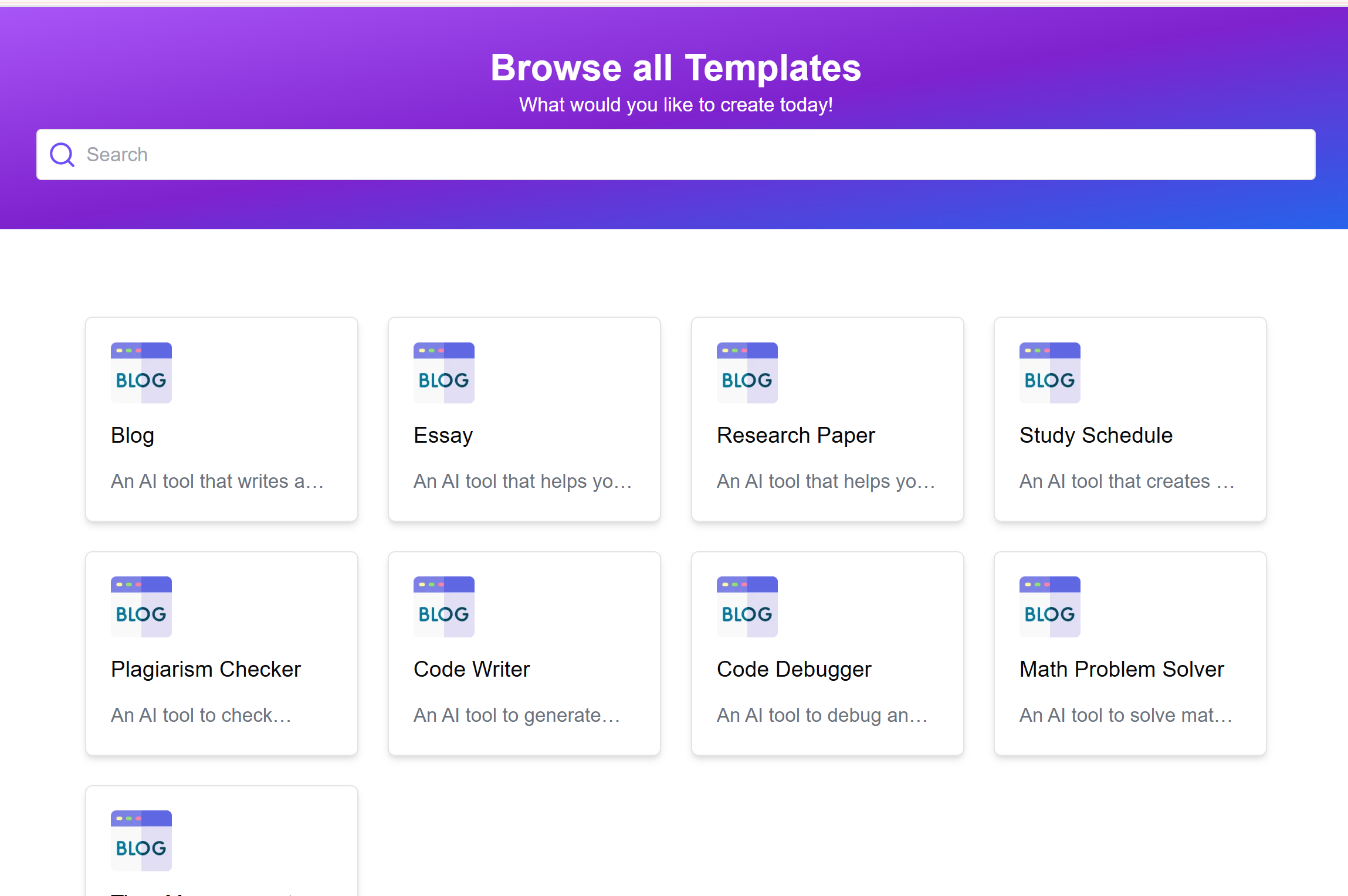Select the Study Schedule title
This screenshot has width=1348, height=896.
(1096, 436)
